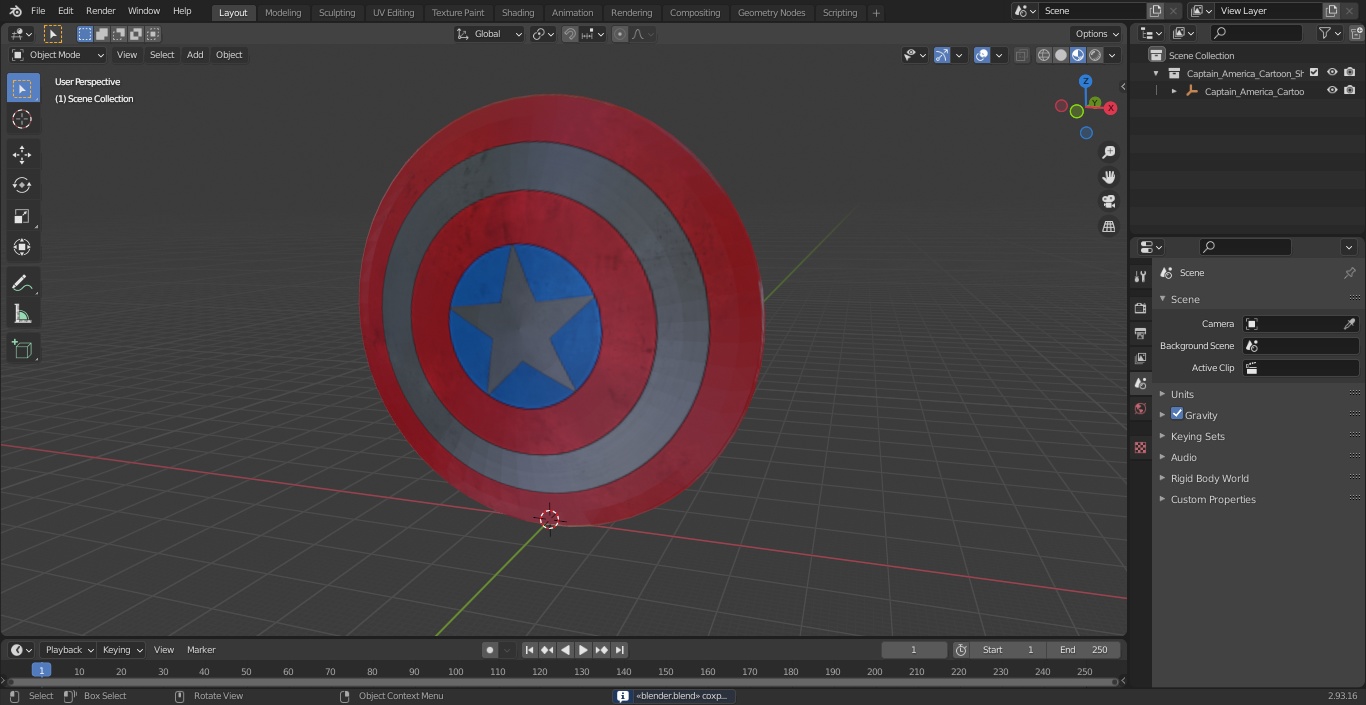This screenshot has width=1366, height=705.
Task: Switch to material preview shading
Action: 1078,55
